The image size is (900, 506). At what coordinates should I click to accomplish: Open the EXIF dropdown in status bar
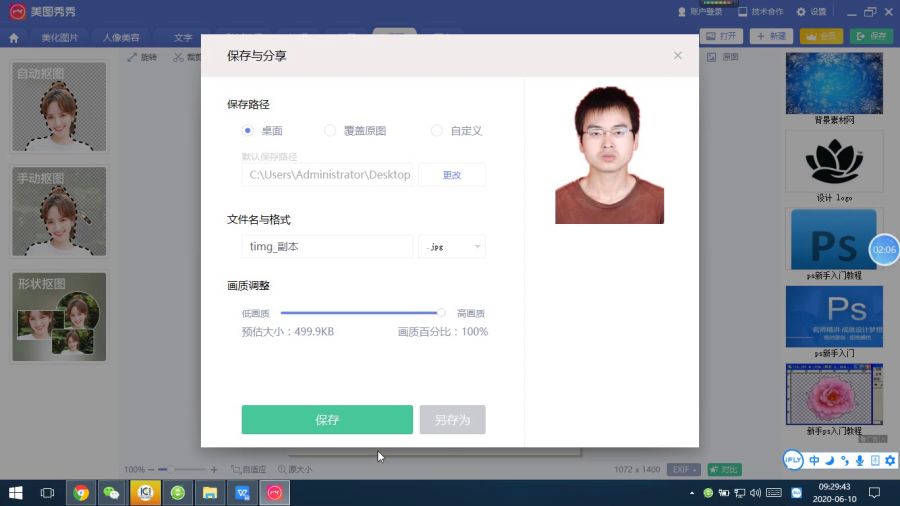pyautogui.click(x=684, y=469)
